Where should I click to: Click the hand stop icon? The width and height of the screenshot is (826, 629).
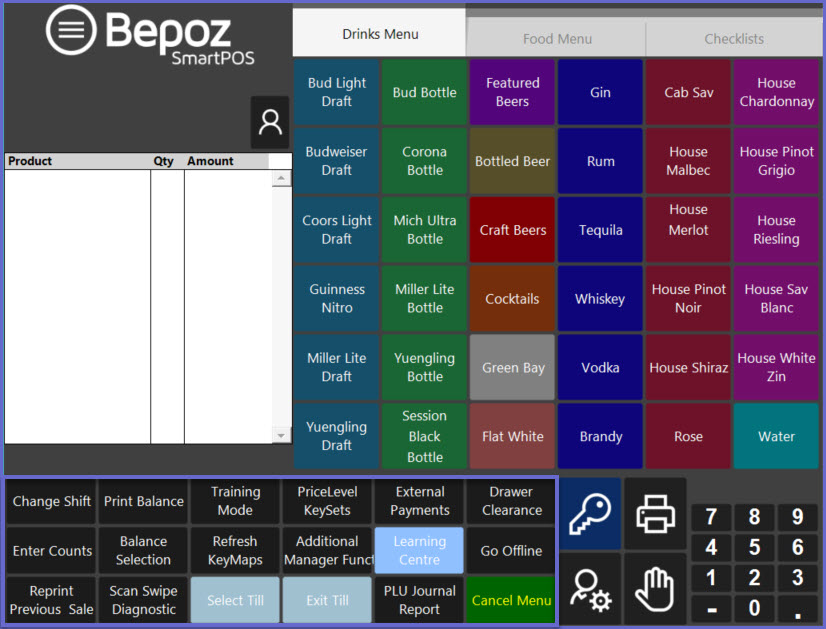656,589
